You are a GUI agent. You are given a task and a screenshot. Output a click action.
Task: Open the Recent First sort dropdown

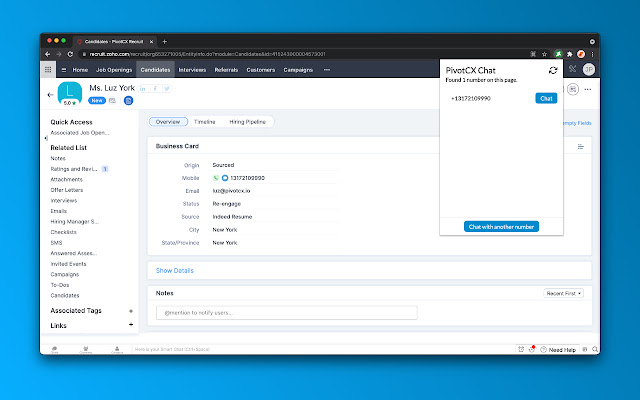pyautogui.click(x=563, y=293)
